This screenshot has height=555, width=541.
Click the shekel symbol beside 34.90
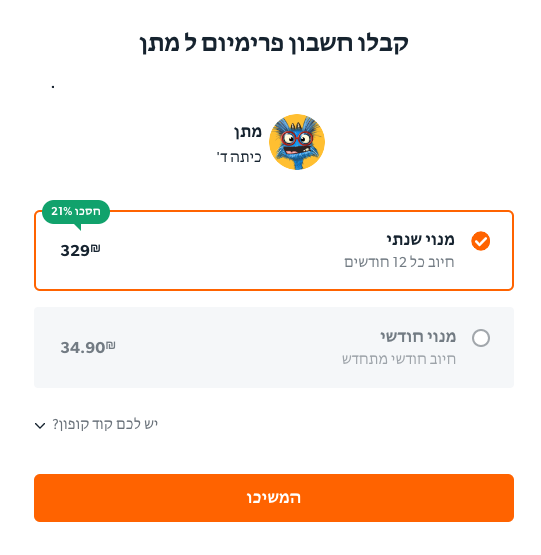[110, 345]
